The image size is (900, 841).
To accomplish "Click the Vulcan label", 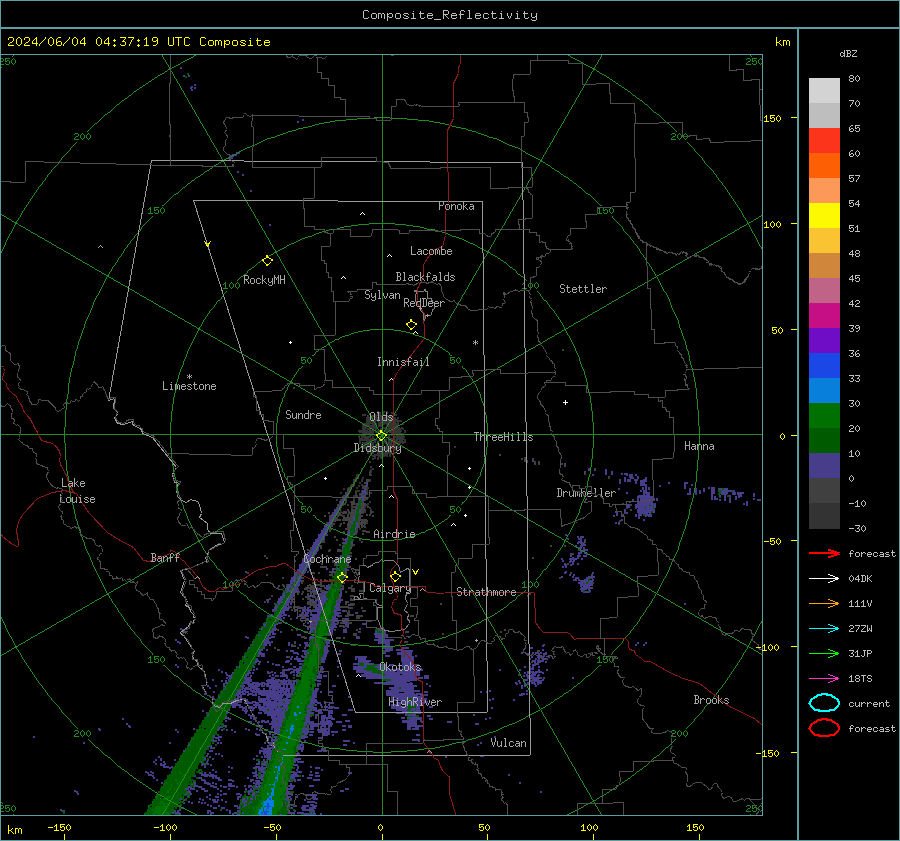I will [508, 743].
